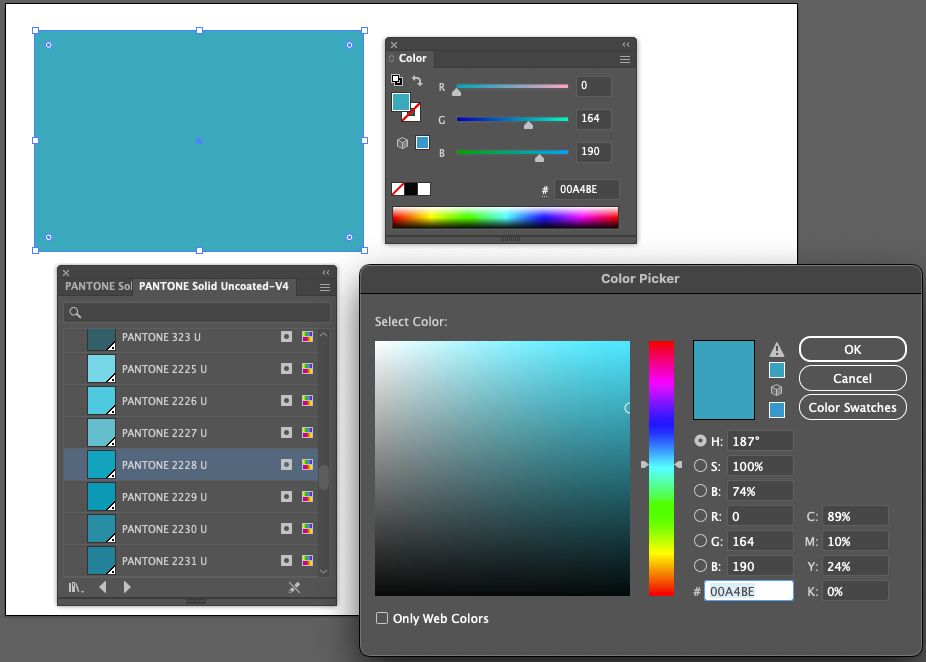The width and height of the screenshot is (926, 662).
Task: Click the spot color icon for PANTONE 2228 U
Action: [287, 465]
